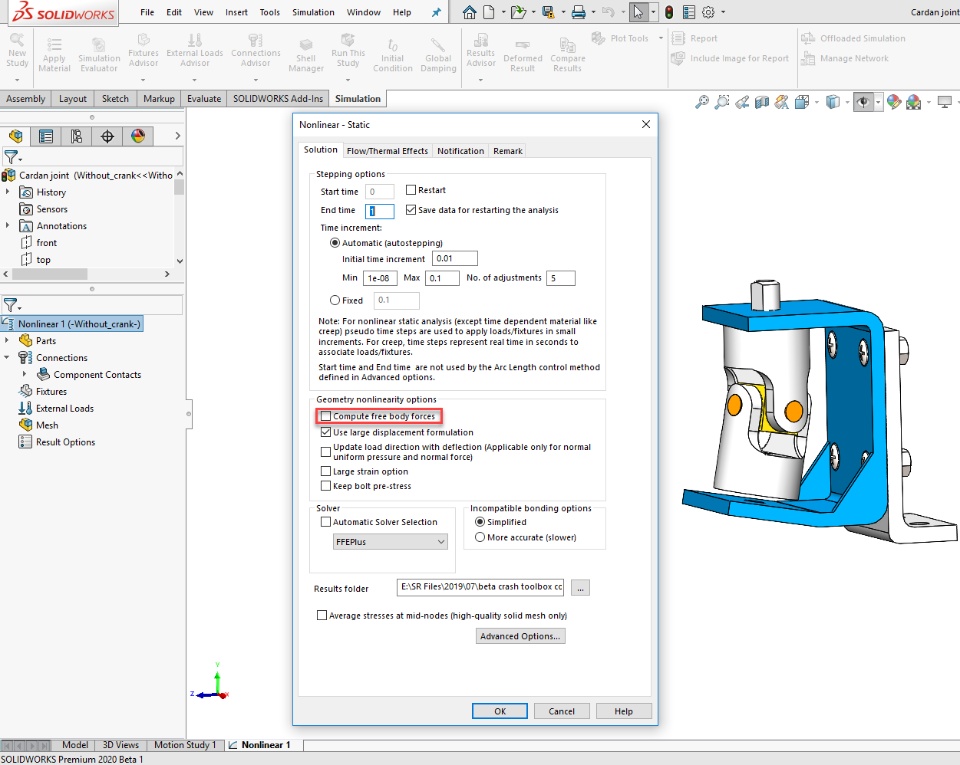Viewport: 960px width, 765px height.
Task: Collapse the Connections node
Action: tap(7, 357)
